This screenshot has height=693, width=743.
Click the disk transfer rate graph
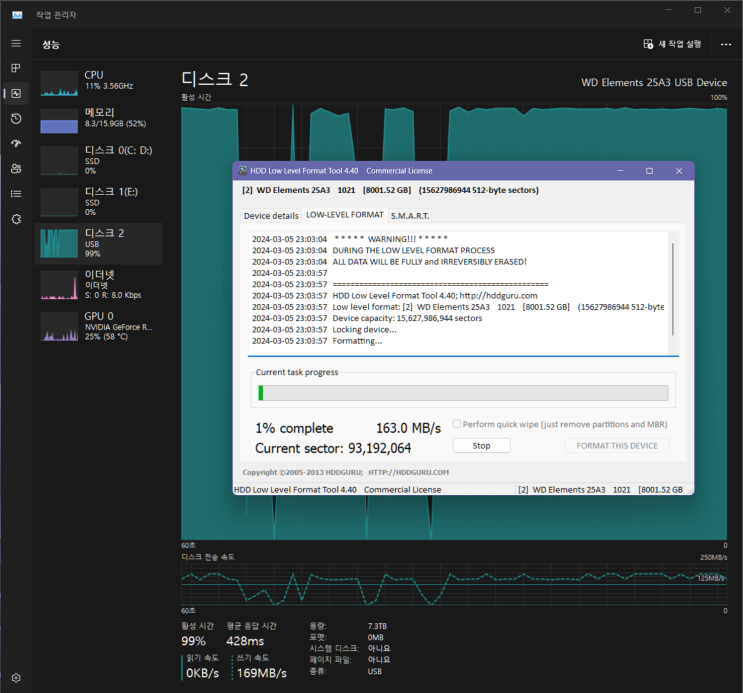(x=453, y=585)
